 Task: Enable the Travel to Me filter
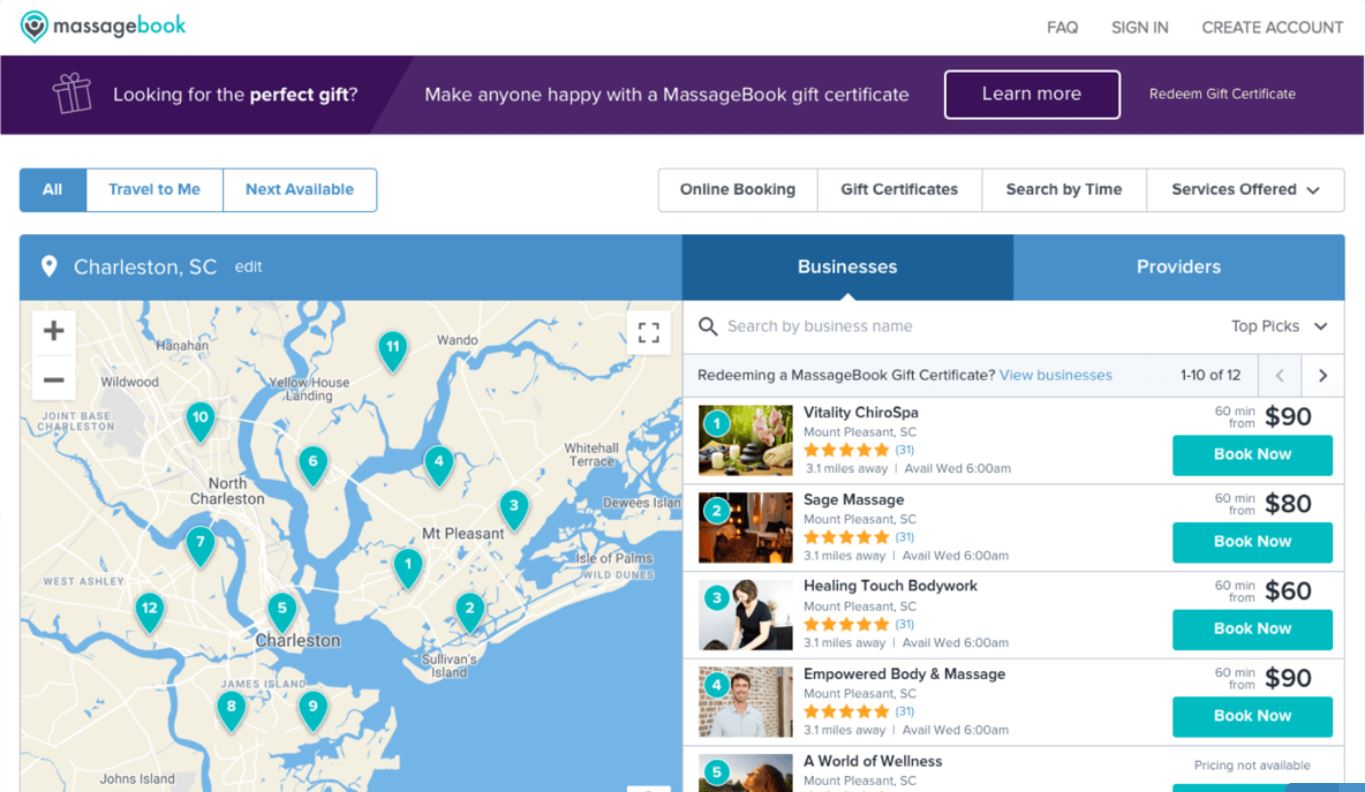coord(154,190)
